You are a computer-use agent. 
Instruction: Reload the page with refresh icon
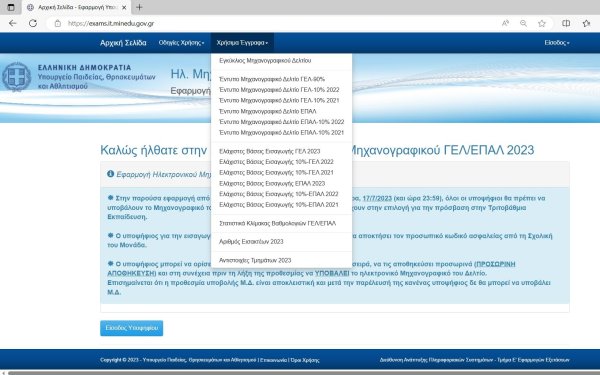tap(33, 23)
